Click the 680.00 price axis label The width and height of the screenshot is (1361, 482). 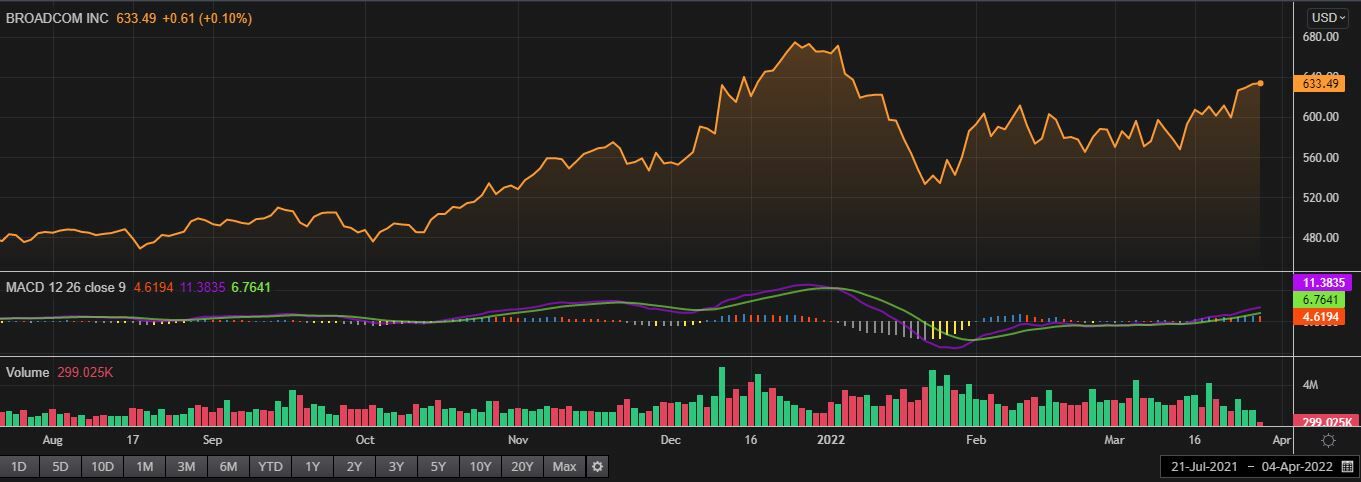pos(1321,37)
